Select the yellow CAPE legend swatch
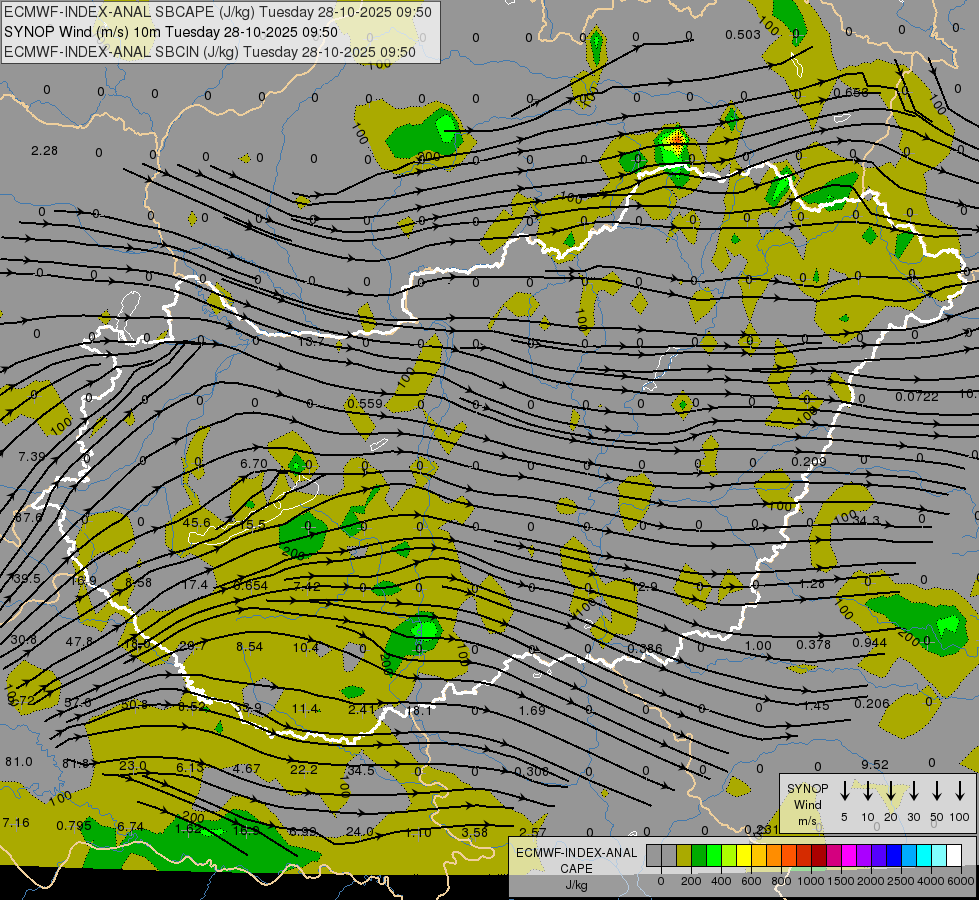This screenshot has width=979, height=900. click(x=744, y=856)
